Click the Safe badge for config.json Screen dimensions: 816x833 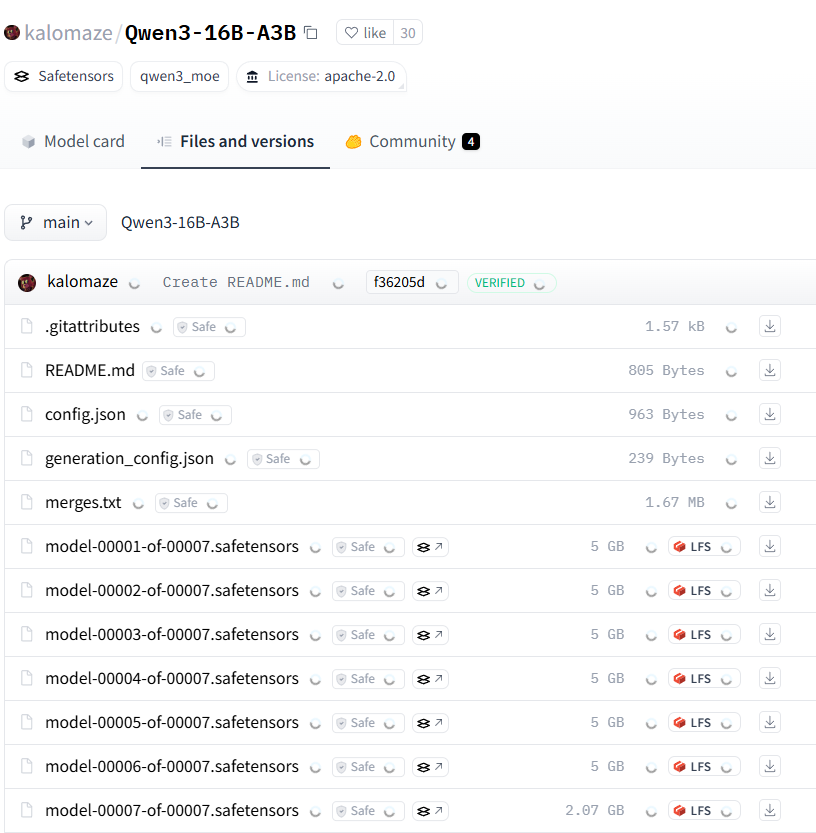196,415
